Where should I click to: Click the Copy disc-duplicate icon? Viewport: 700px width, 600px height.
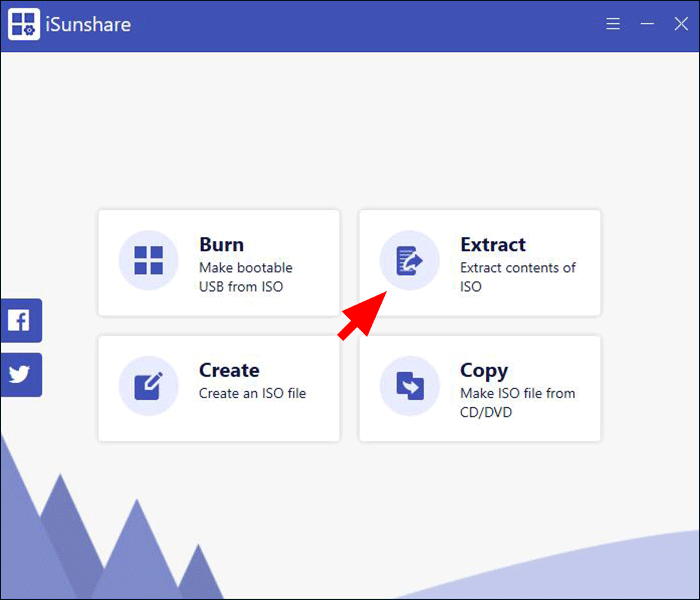(x=409, y=386)
